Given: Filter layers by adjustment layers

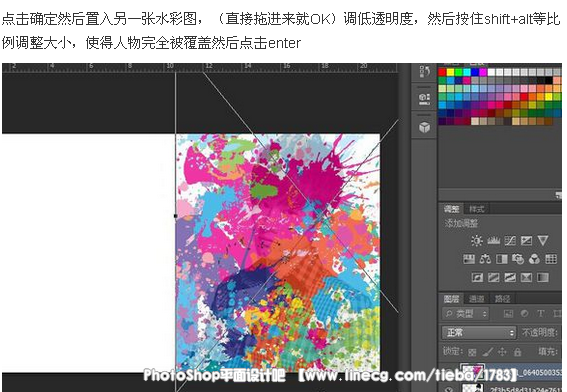Looking at the screenshot, I should 524,314.
